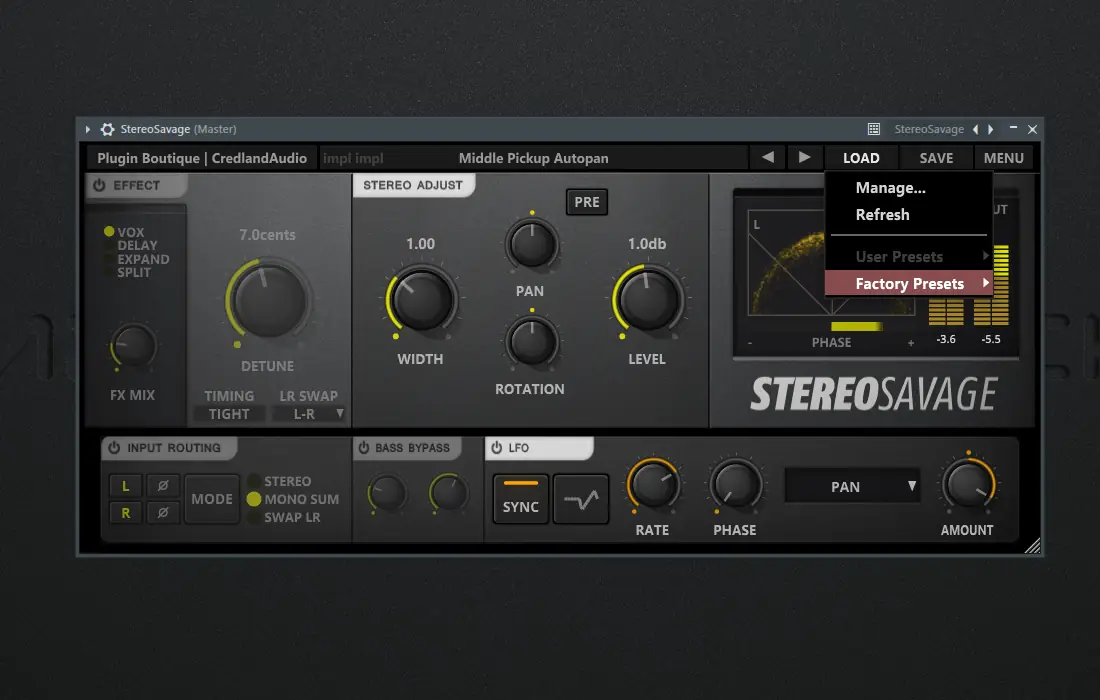
Task: Toggle the LFO power button
Action: (497, 447)
